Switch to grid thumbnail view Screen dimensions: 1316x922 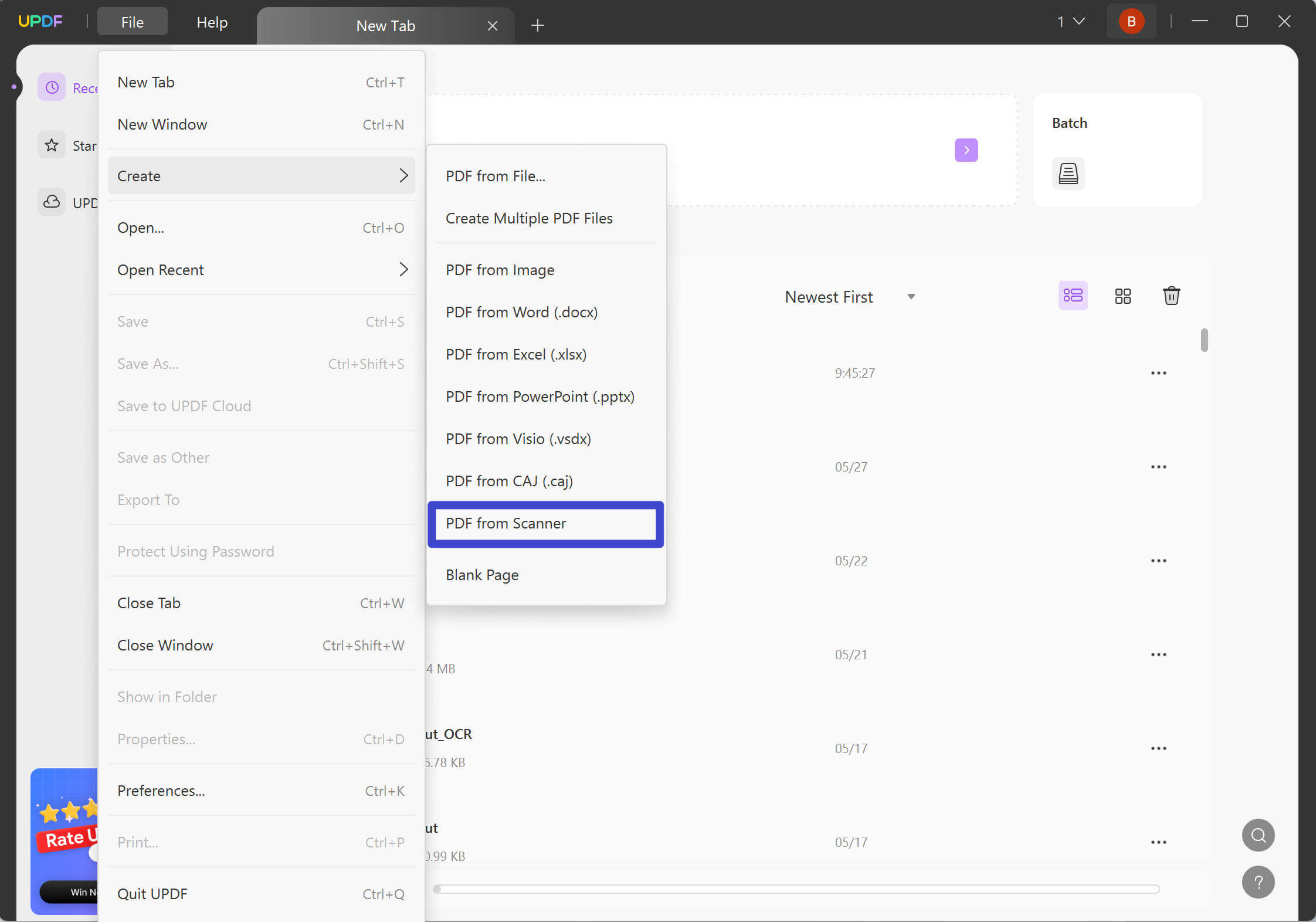(1122, 296)
